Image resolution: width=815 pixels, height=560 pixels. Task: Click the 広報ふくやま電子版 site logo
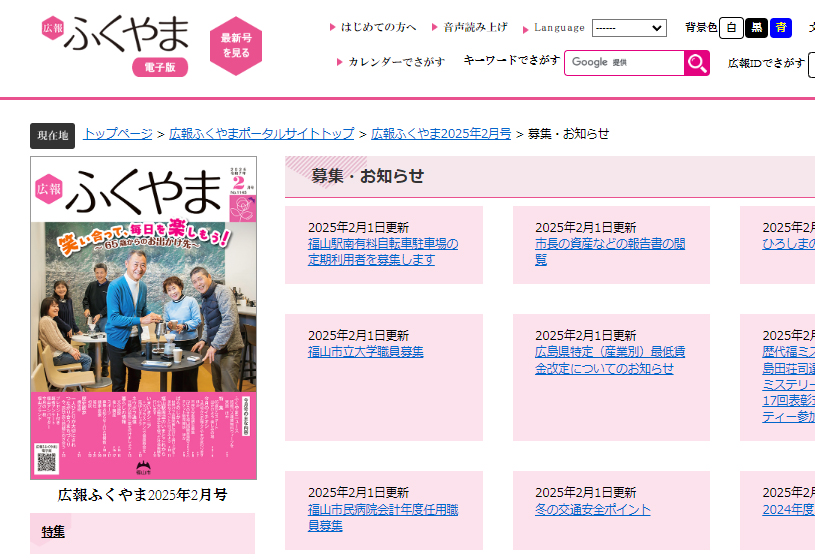(x=116, y=44)
